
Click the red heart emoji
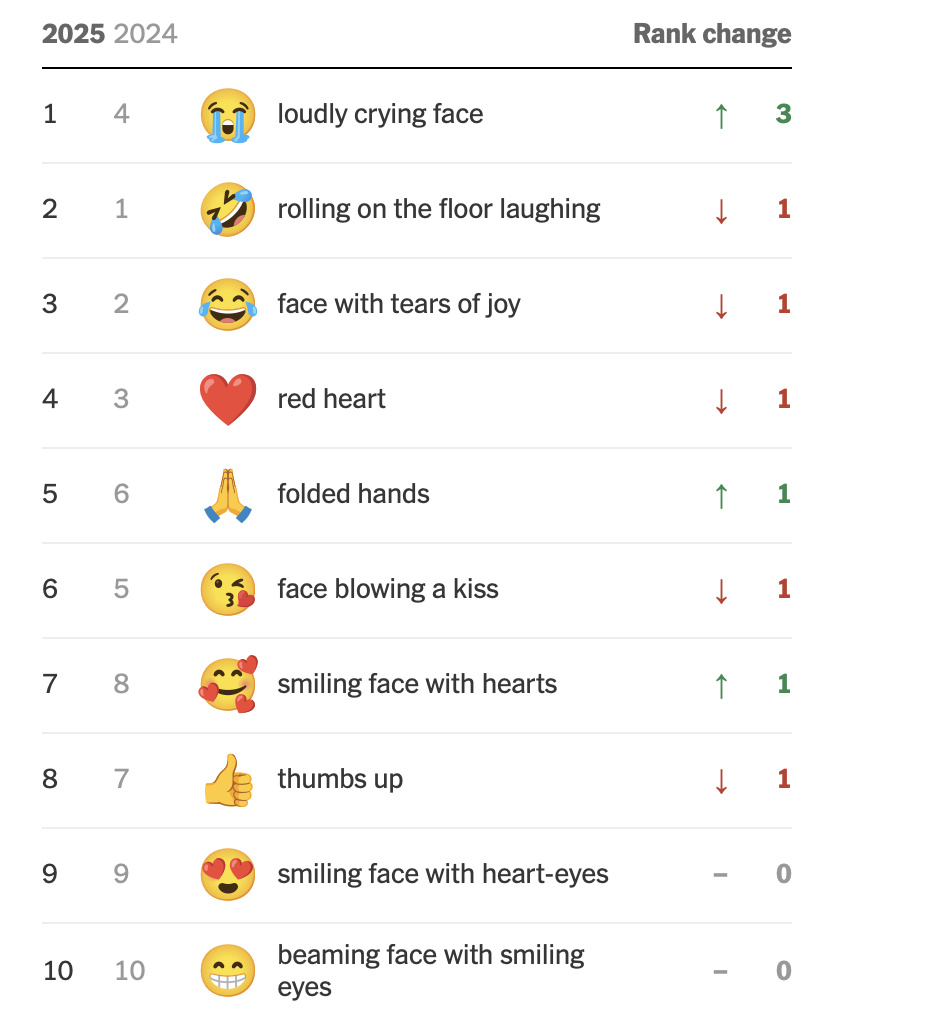[228, 400]
